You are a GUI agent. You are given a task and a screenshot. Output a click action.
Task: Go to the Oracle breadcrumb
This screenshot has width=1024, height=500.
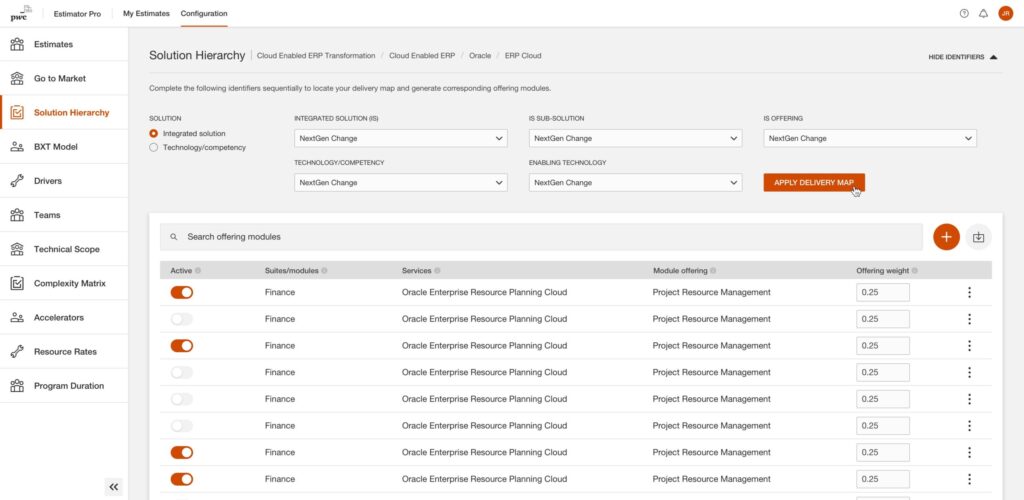(x=480, y=55)
